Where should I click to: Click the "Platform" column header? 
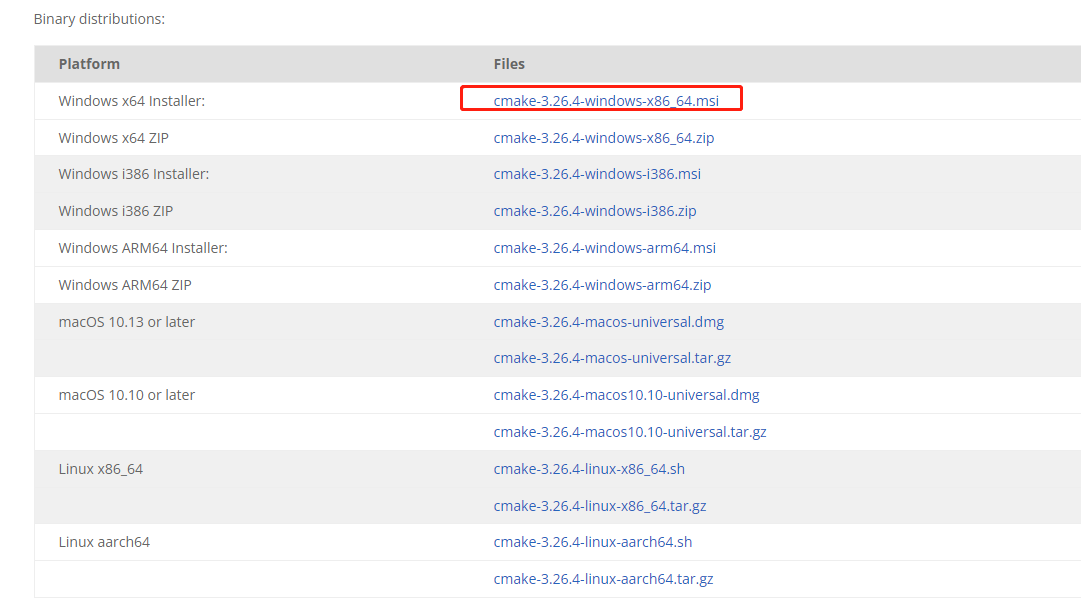(89, 64)
